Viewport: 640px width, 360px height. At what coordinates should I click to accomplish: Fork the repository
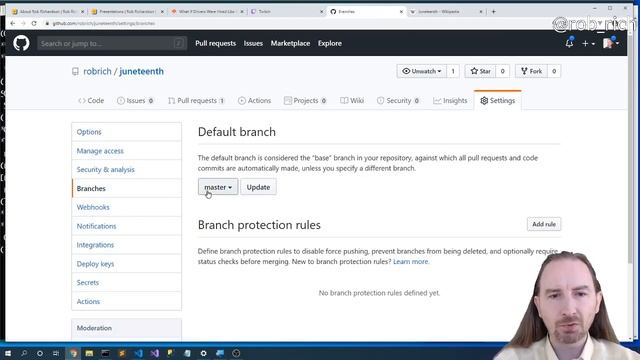tap(531, 71)
